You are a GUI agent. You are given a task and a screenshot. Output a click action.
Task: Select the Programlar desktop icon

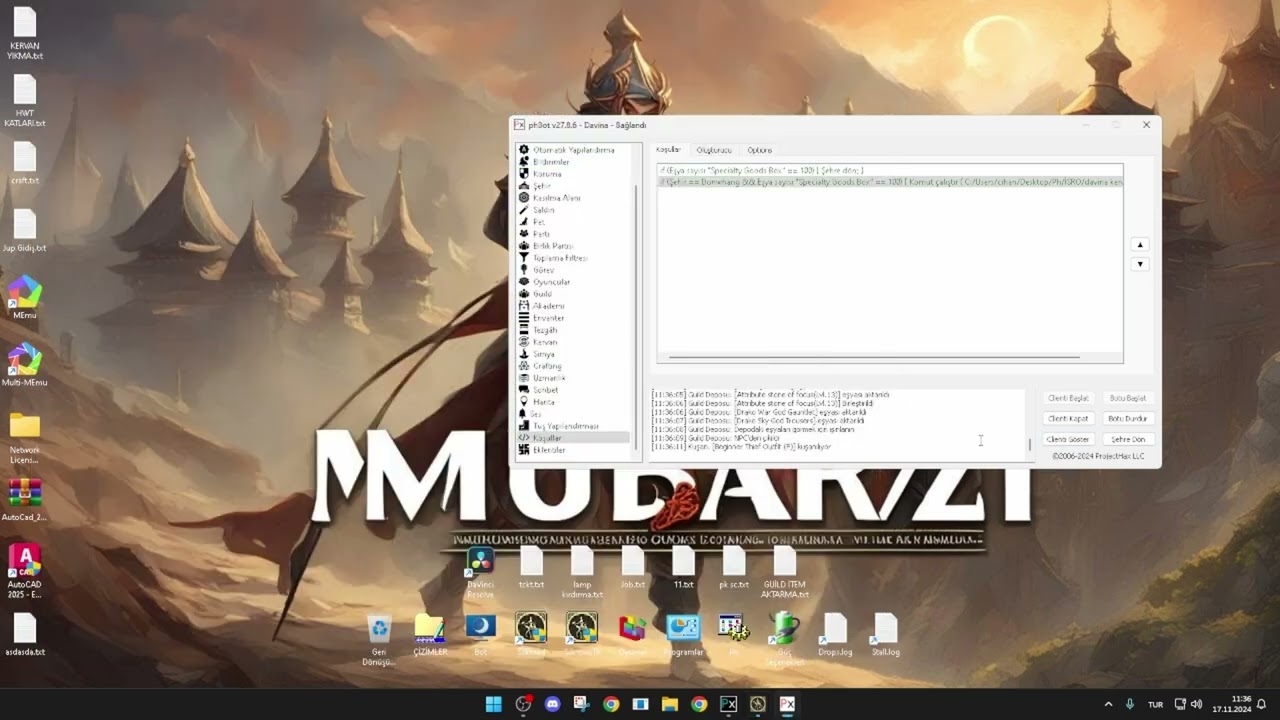683,635
